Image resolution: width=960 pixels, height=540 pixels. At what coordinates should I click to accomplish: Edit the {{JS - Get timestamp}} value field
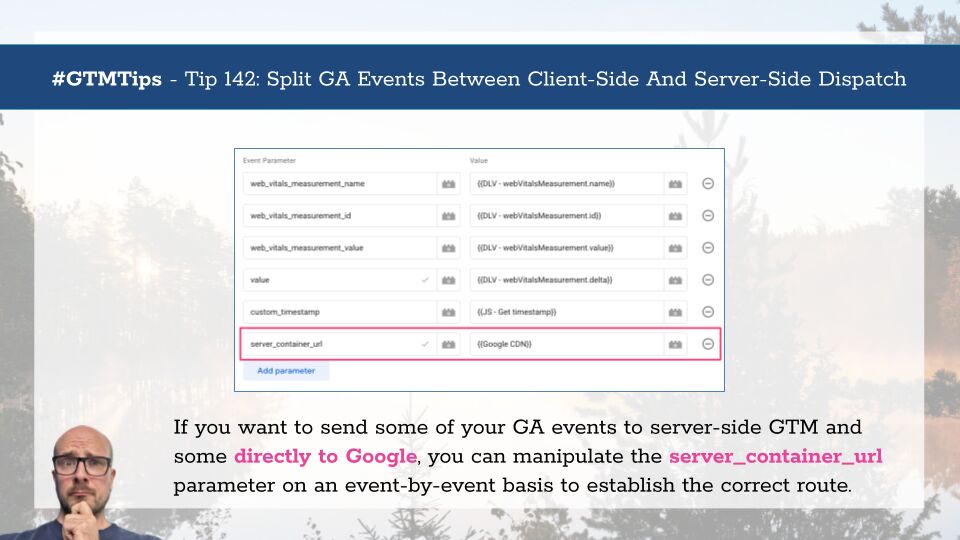tap(567, 312)
